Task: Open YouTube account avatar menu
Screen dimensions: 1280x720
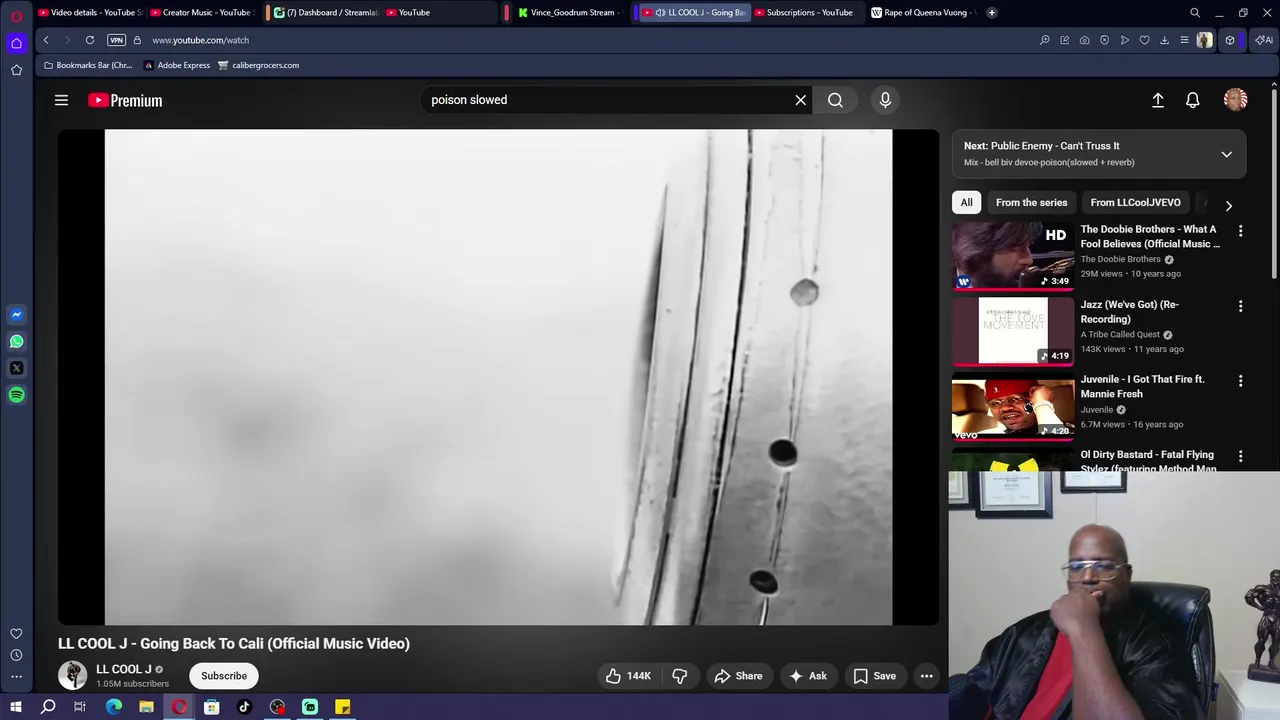Action: coord(1236,100)
